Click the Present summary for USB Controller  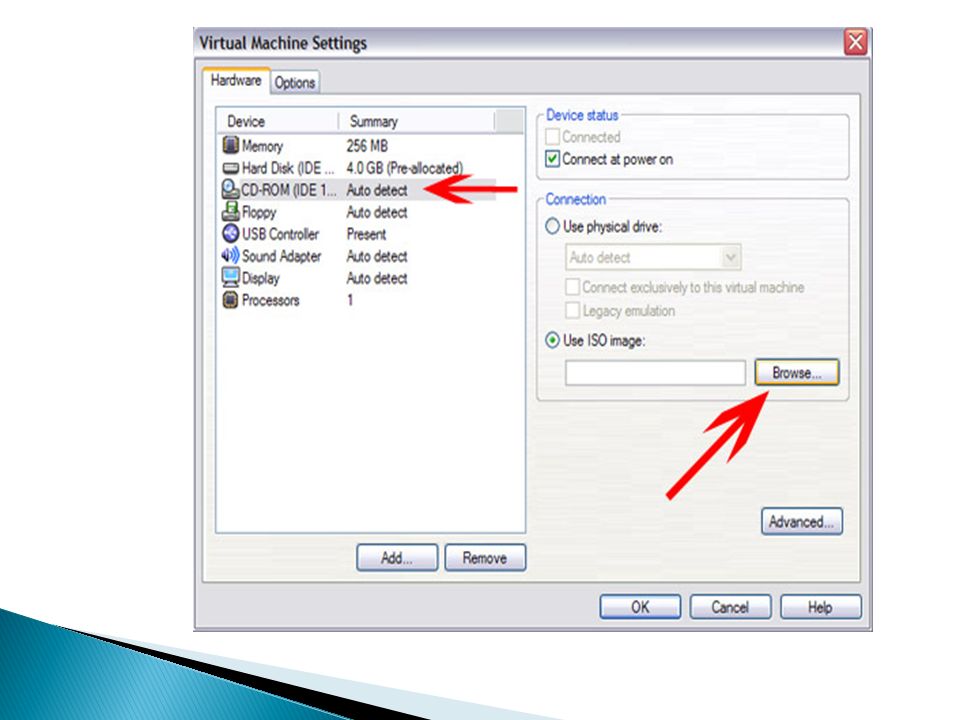pos(366,234)
